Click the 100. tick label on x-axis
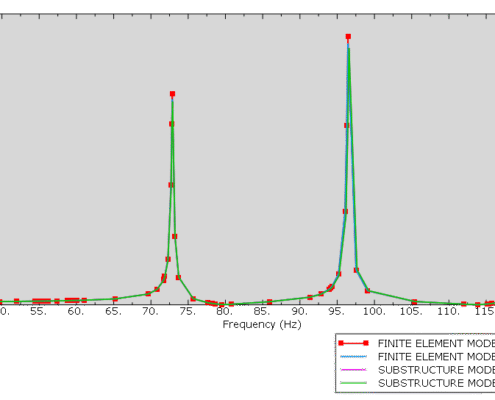495x400 pixels. point(374,312)
